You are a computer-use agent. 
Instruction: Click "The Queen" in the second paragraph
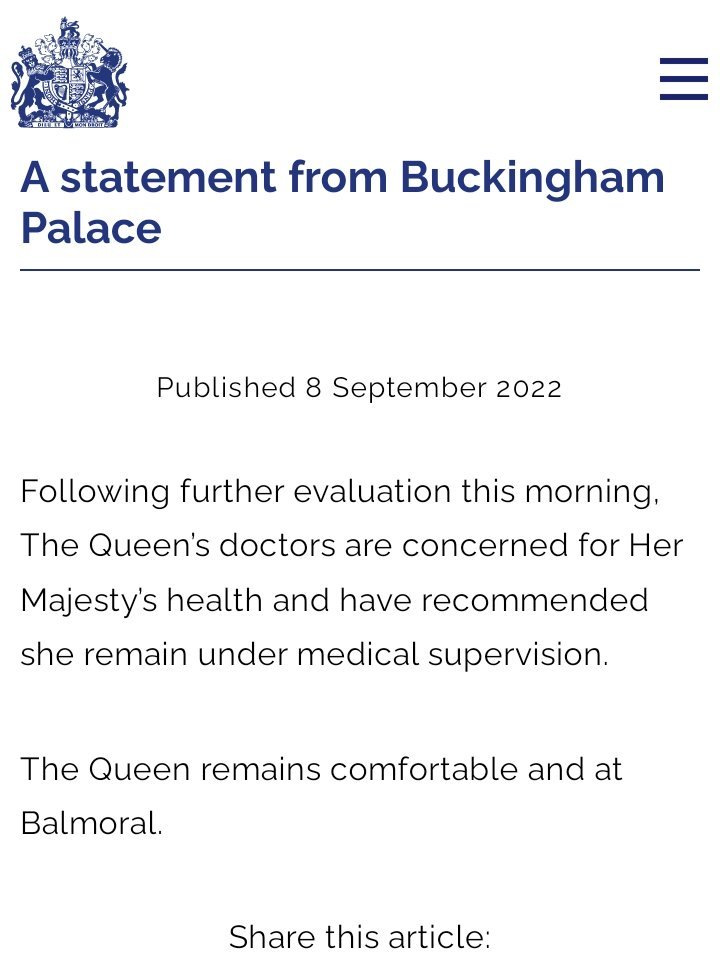click(x=104, y=770)
